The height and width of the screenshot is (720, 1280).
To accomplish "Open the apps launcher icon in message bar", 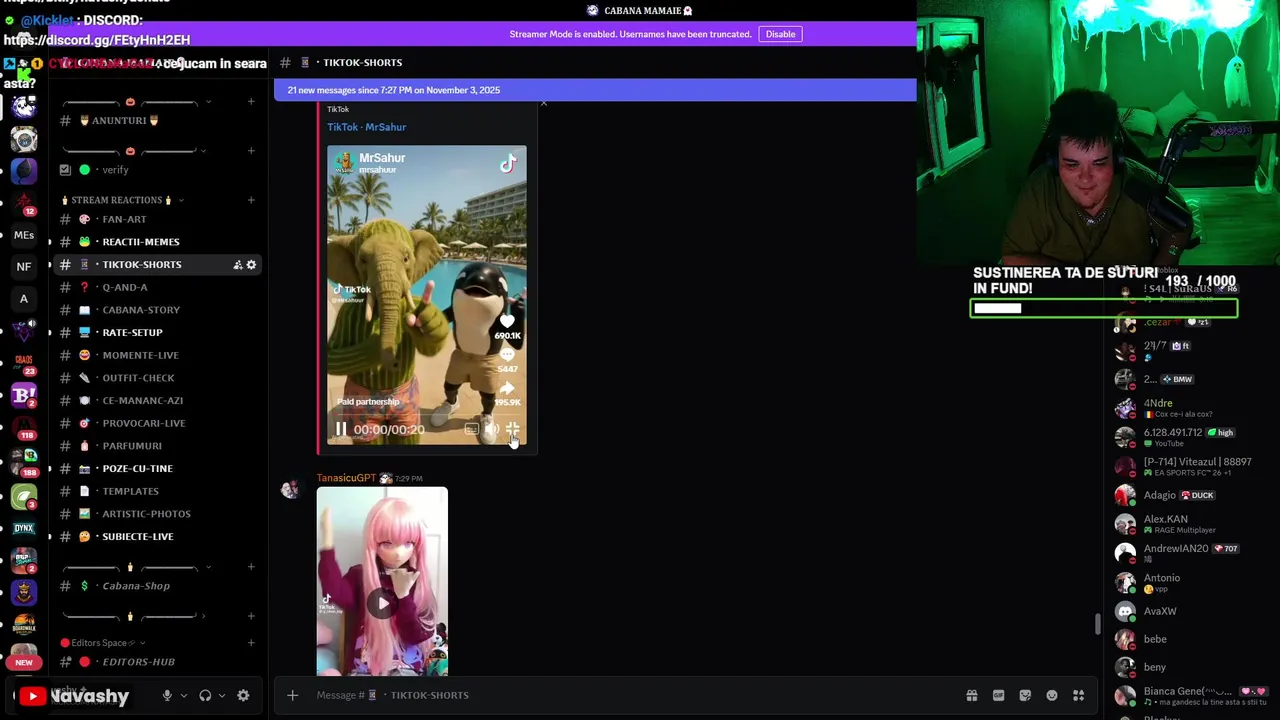I will click(x=1079, y=695).
